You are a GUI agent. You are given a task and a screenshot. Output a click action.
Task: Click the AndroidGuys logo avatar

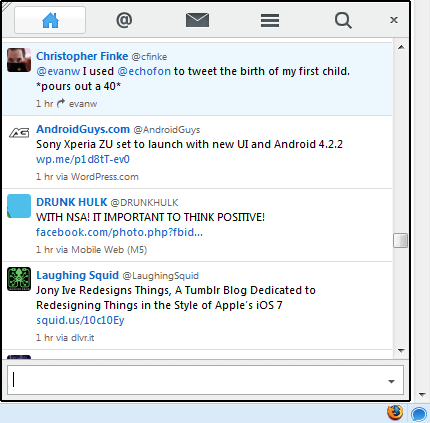tap(19, 133)
